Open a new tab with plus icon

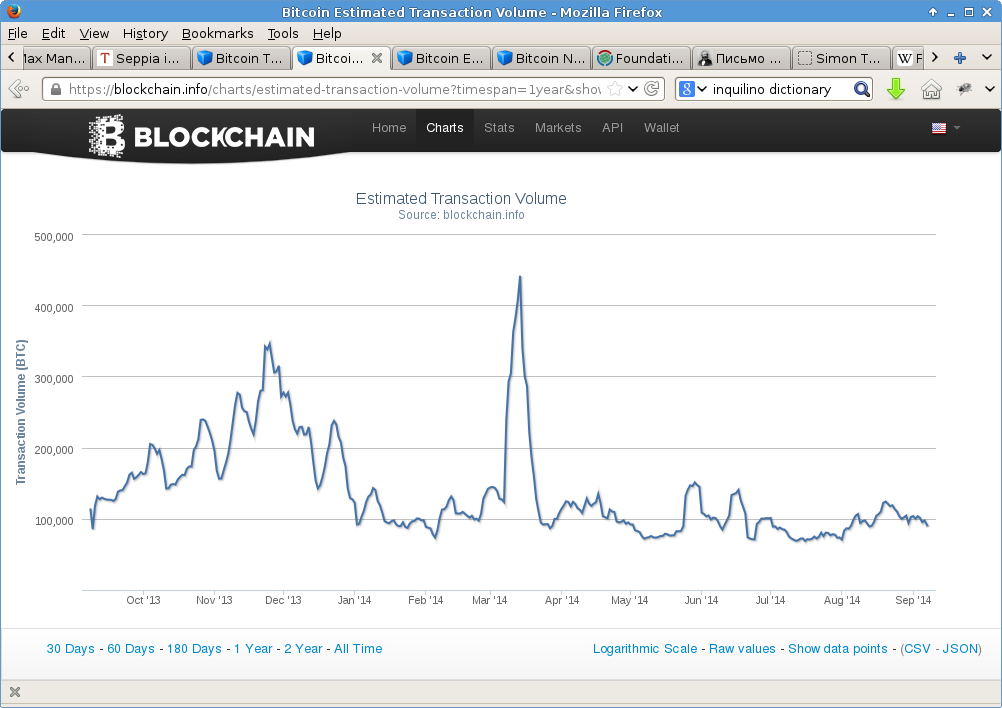click(x=959, y=58)
